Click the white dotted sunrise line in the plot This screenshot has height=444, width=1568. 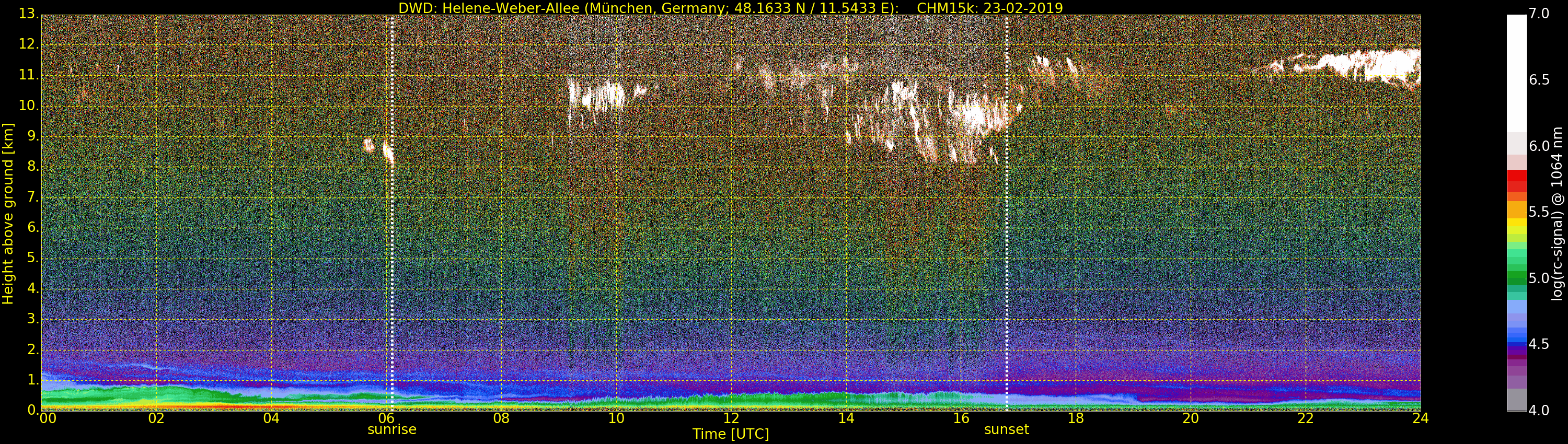tap(392, 243)
